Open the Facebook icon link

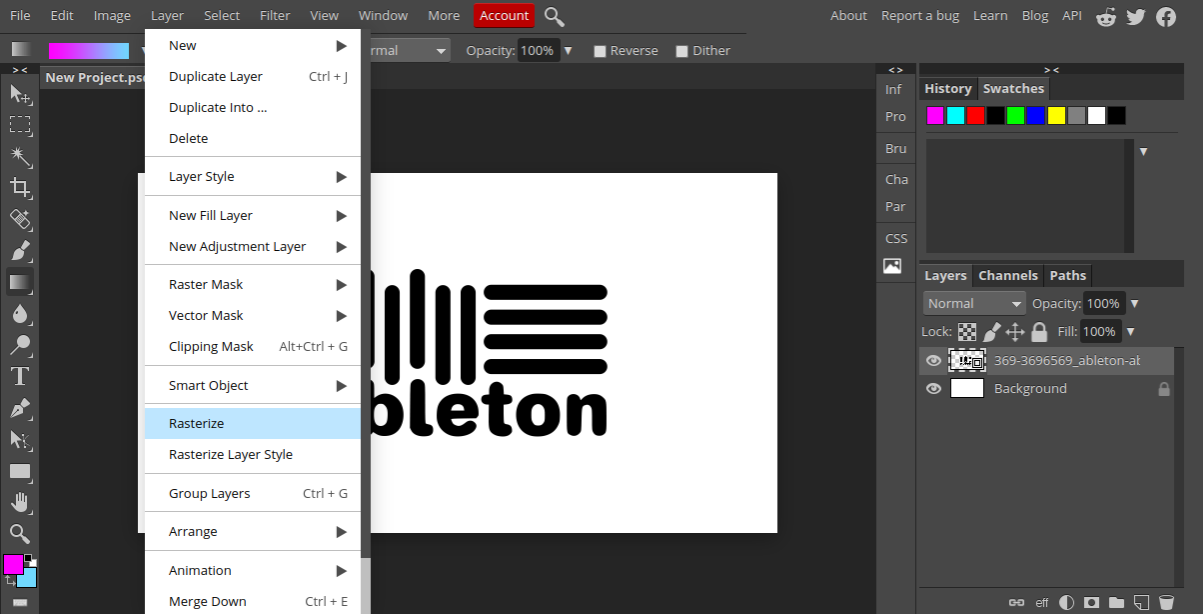click(x=1166, y=16)
